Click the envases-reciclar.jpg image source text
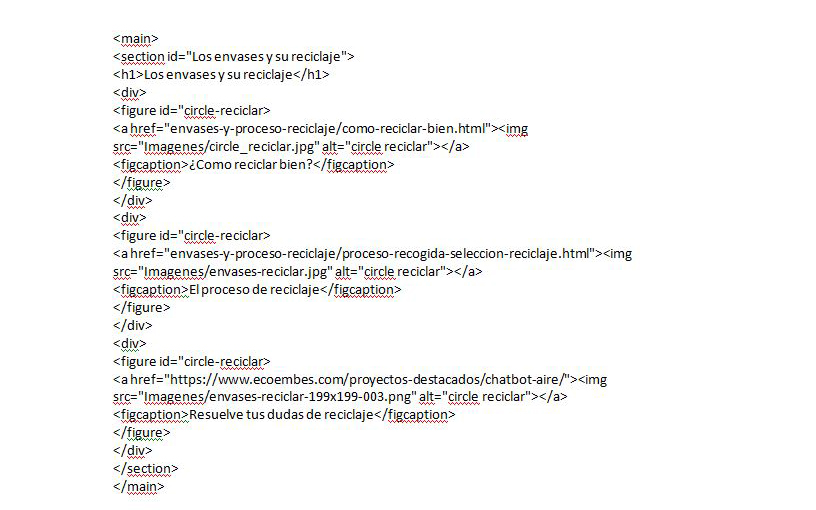The height and width of the screenshot is (510, 816). (x=235, y=272)
